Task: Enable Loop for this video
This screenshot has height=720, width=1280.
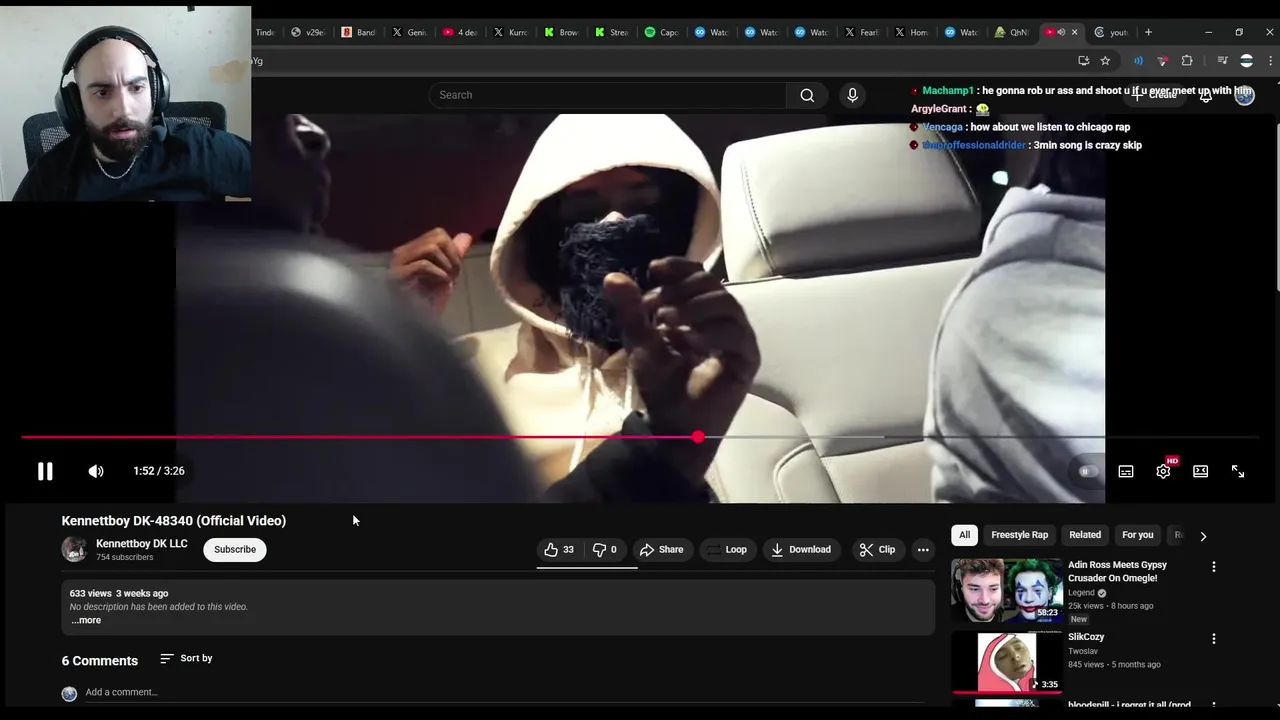Action: coord(726,549)
